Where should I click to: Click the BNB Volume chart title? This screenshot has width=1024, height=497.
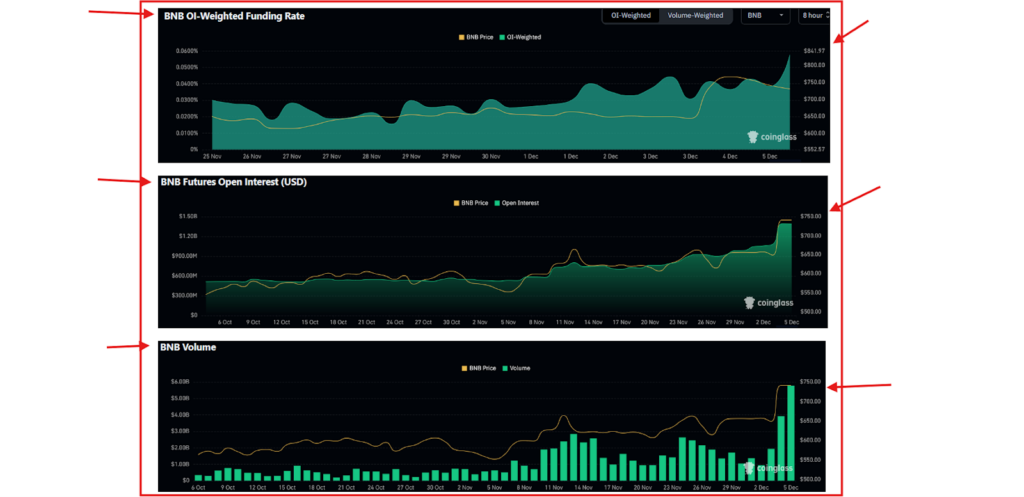pos(187,347)
